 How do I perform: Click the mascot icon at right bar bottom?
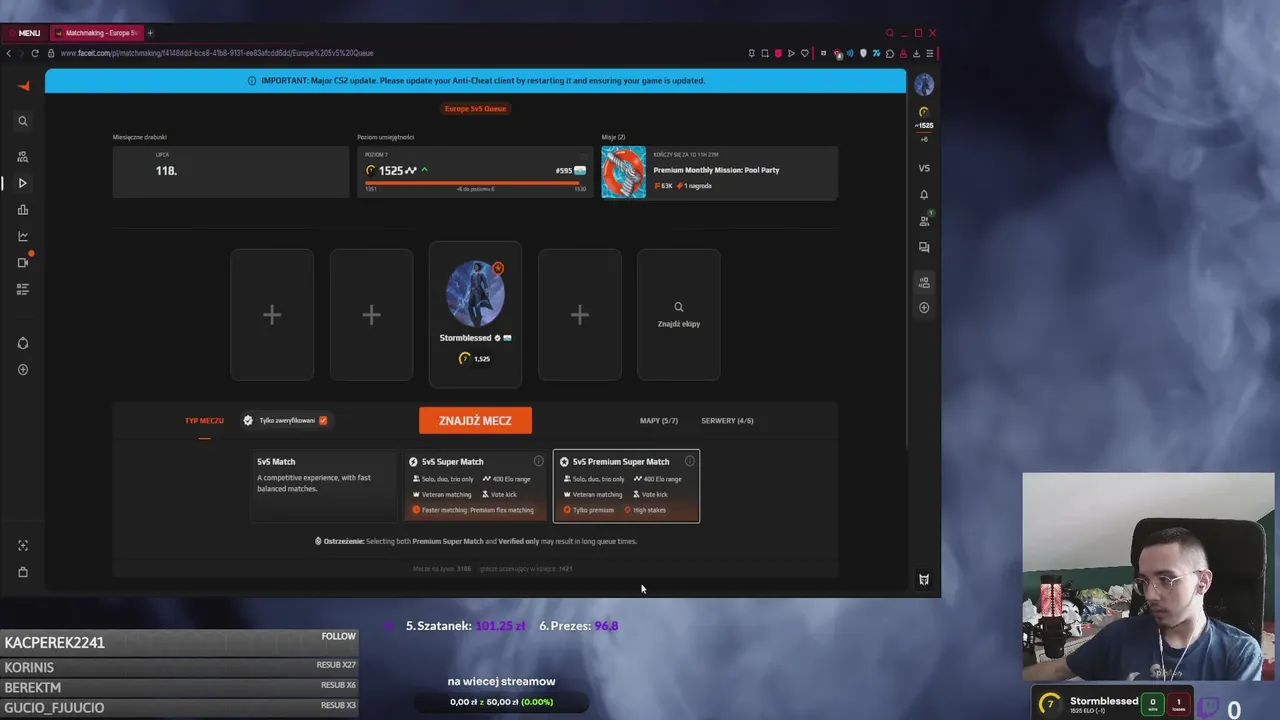924,579
